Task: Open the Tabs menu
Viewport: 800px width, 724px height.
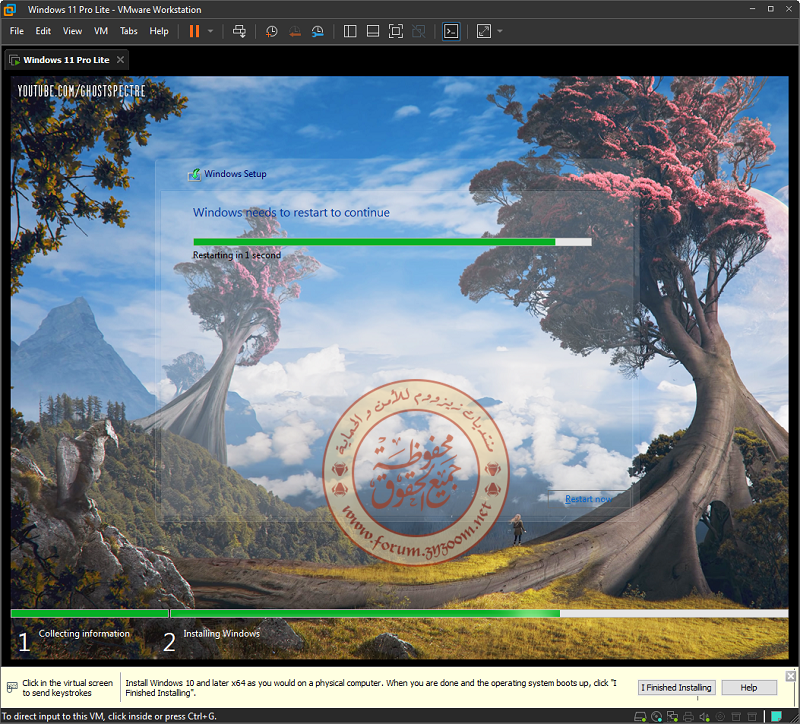Action: (x=129, y=31)
